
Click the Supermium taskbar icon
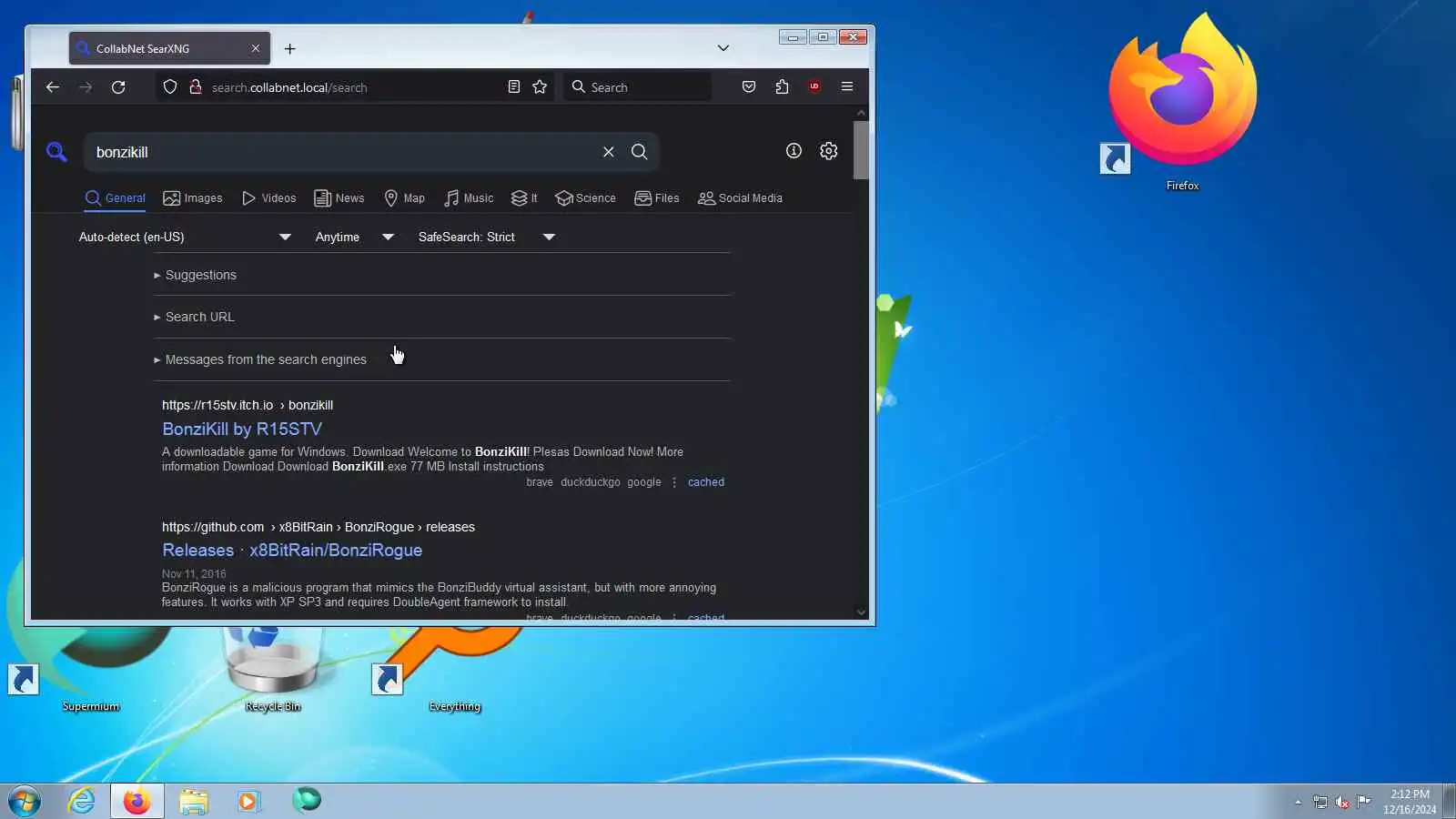[306, 801]
